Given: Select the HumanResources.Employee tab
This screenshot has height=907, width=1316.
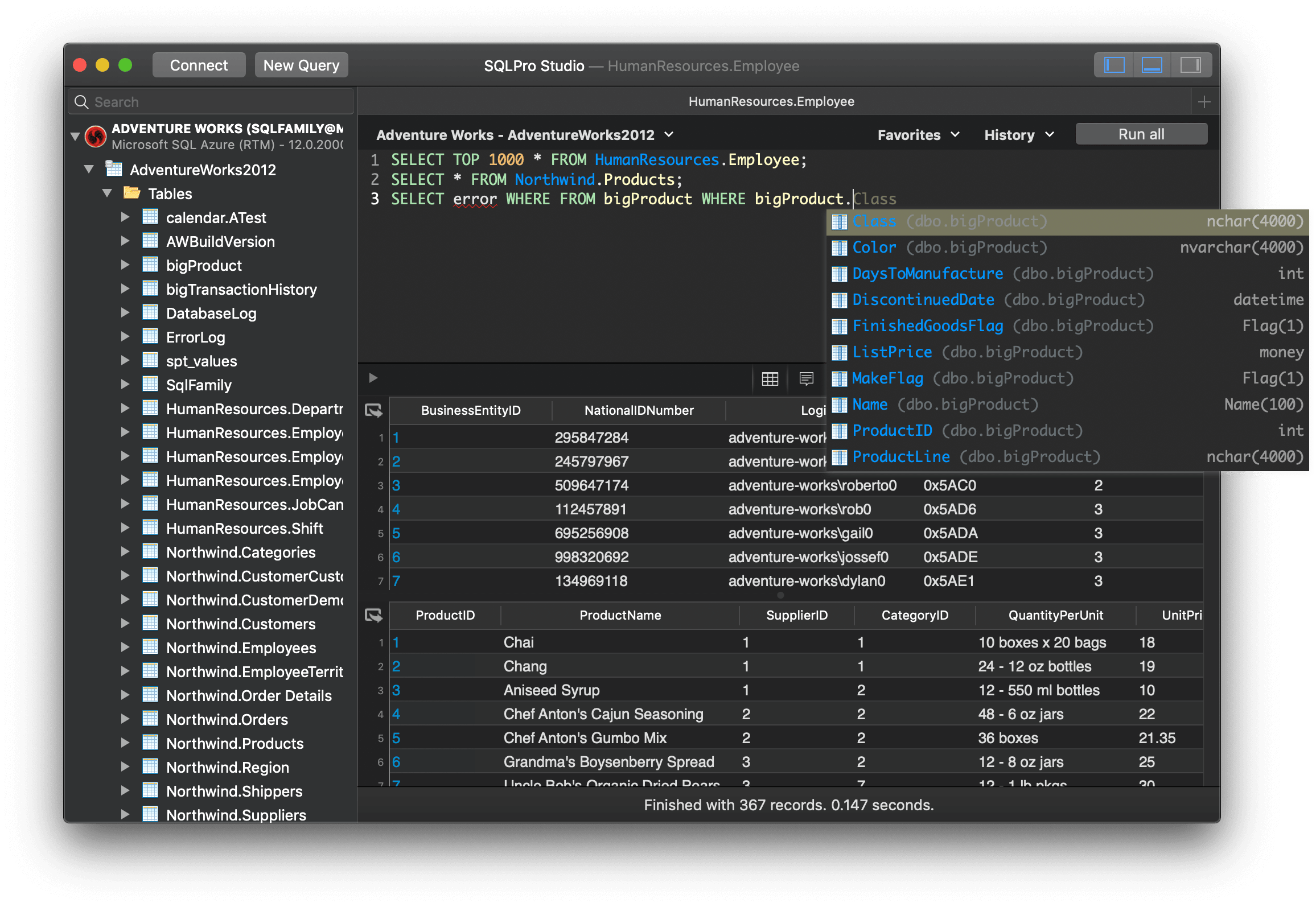Looking at the screenshot, I should click(771, 102).
